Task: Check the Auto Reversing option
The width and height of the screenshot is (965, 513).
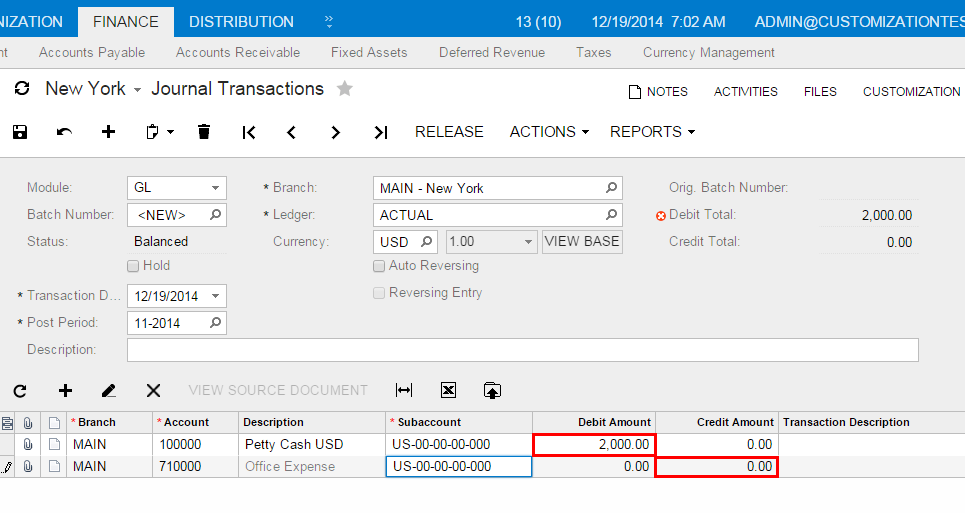Action: (x=379, y=266)
